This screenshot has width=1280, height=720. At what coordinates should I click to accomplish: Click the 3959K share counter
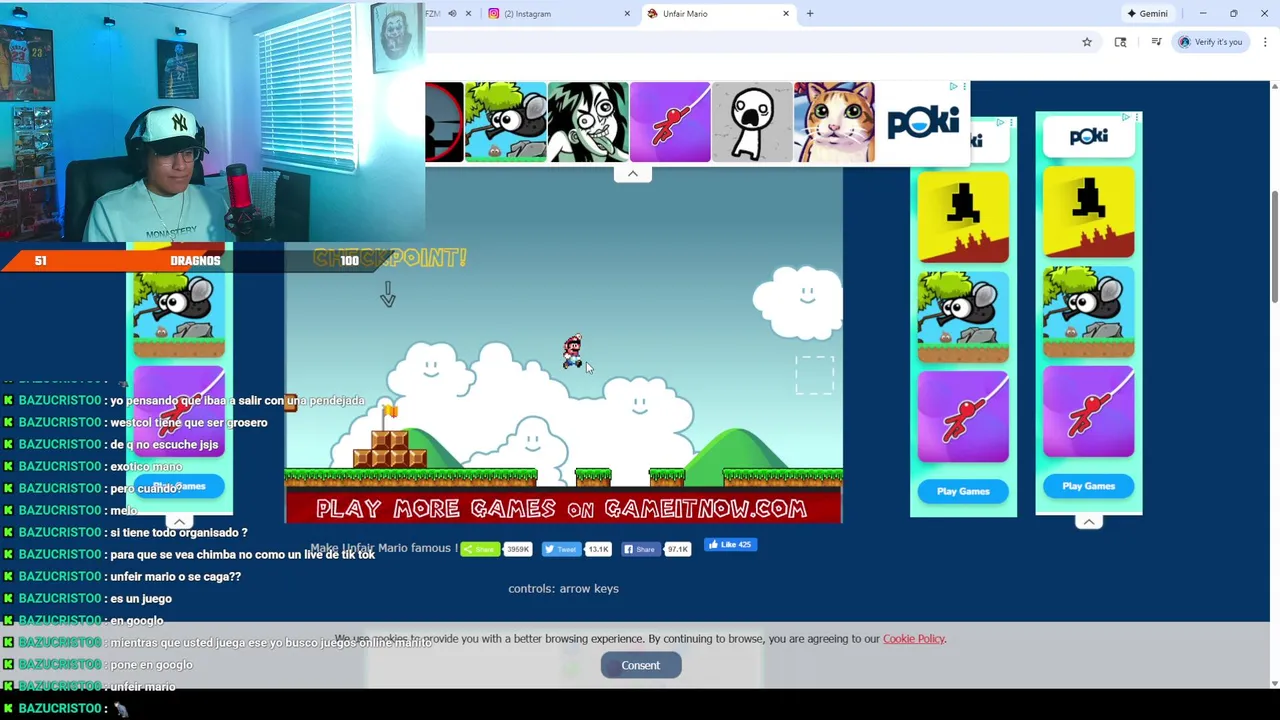tap(517, 549)
